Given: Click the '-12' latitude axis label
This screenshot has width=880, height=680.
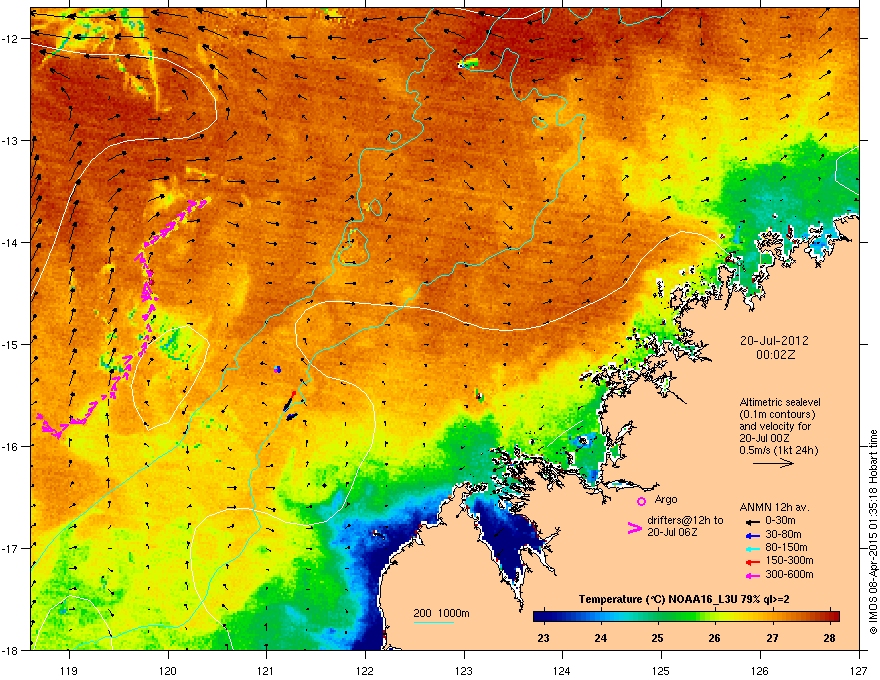Looking at the screenshot, I should click(x=10, y=39).
